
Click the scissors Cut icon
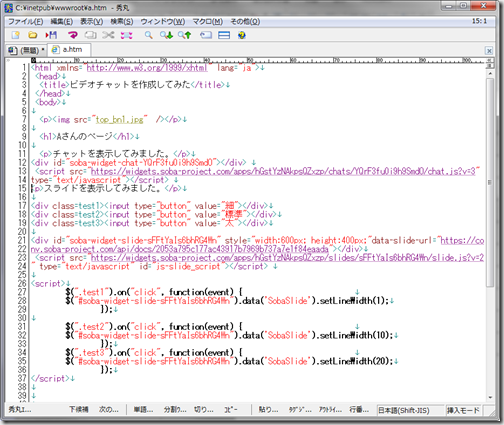[108, 35]
